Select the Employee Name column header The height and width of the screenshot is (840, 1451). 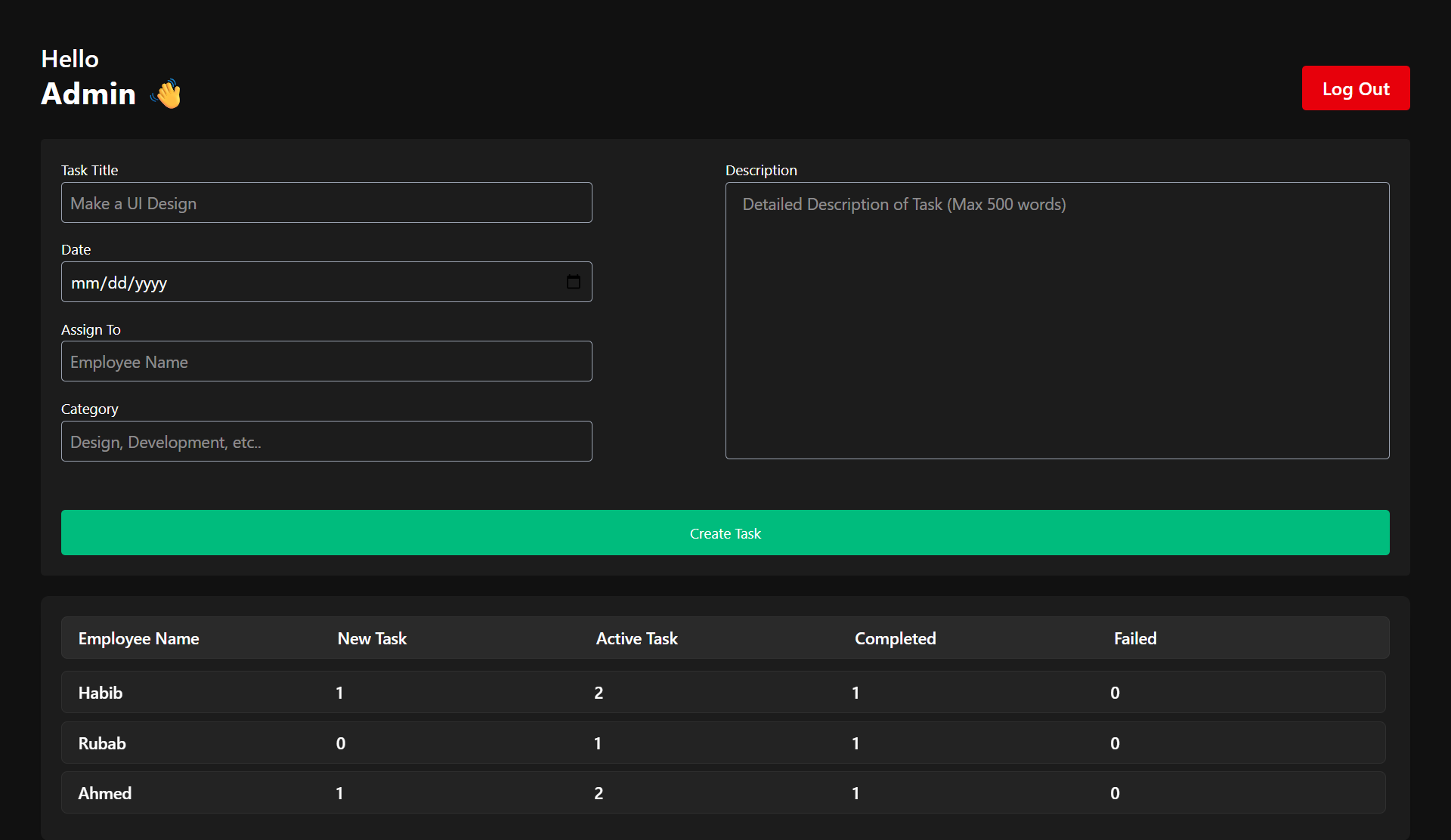(x=138, y=638)
